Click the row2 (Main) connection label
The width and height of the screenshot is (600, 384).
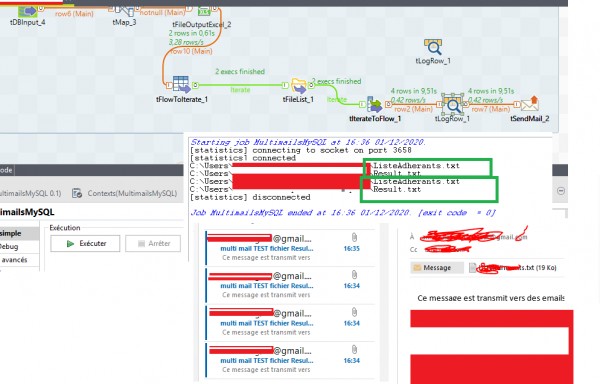click(x=414, y=109)
